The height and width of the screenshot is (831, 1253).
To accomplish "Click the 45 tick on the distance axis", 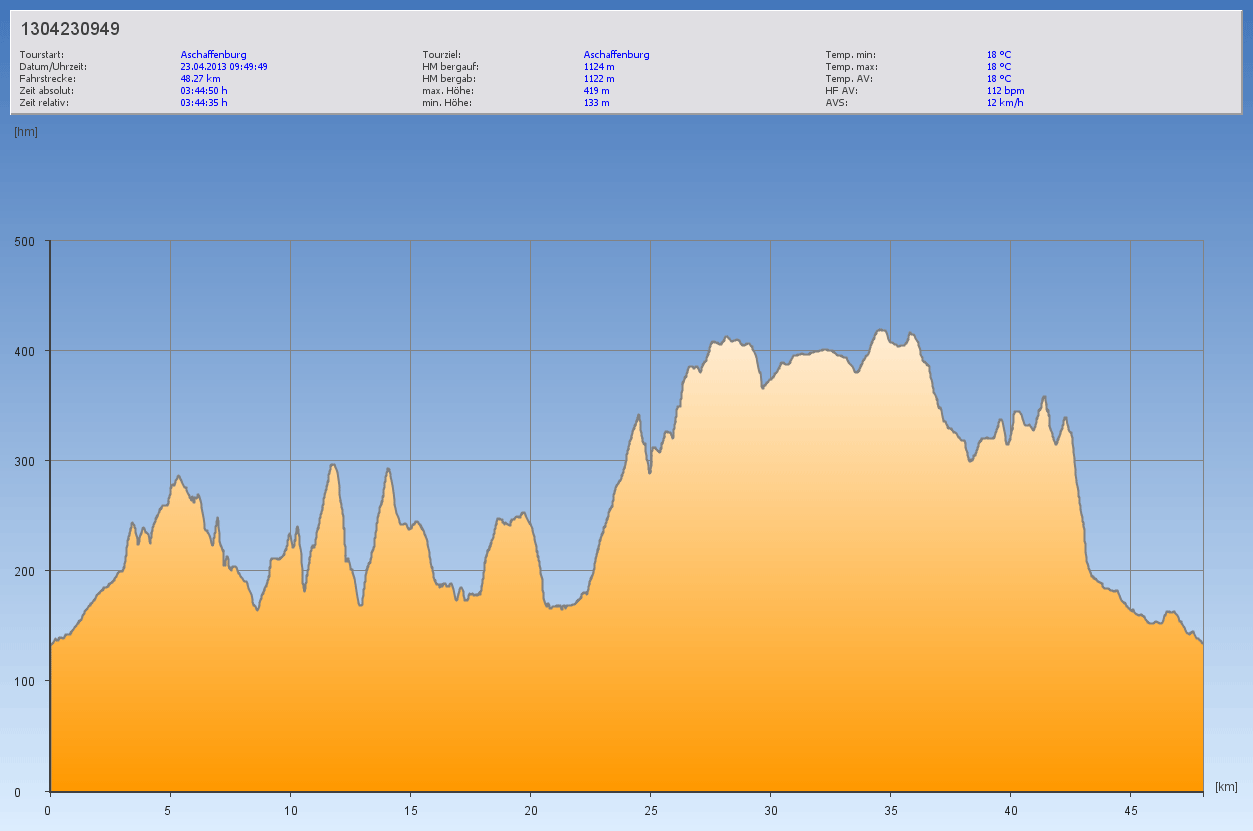I will [1130, 810].
